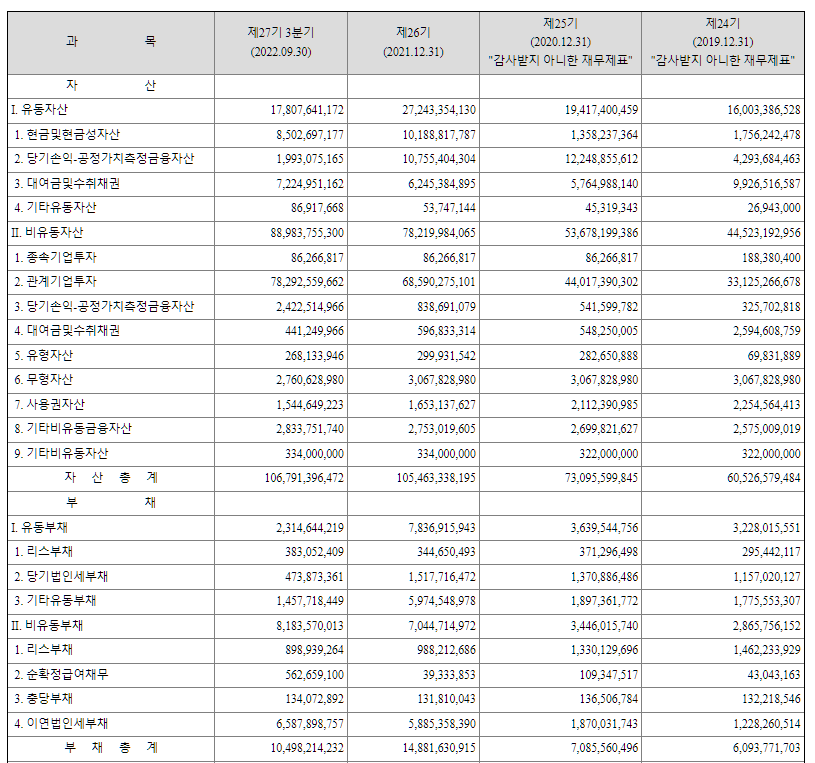Viewport: 815px width, 763px height.
Task: Click value 12,248,855,612
Action: 601,159
